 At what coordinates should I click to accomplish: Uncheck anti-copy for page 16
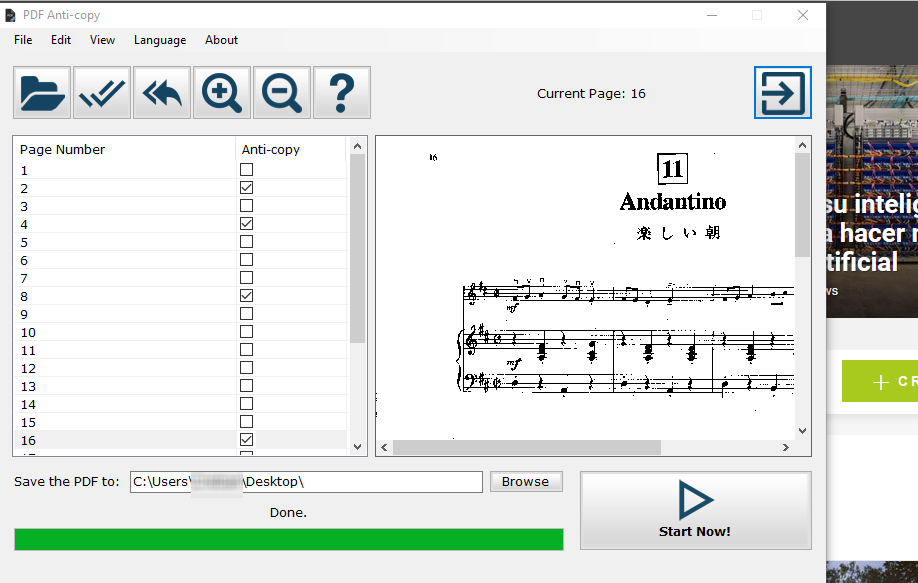pyautogui.click(x=246, y=440)
